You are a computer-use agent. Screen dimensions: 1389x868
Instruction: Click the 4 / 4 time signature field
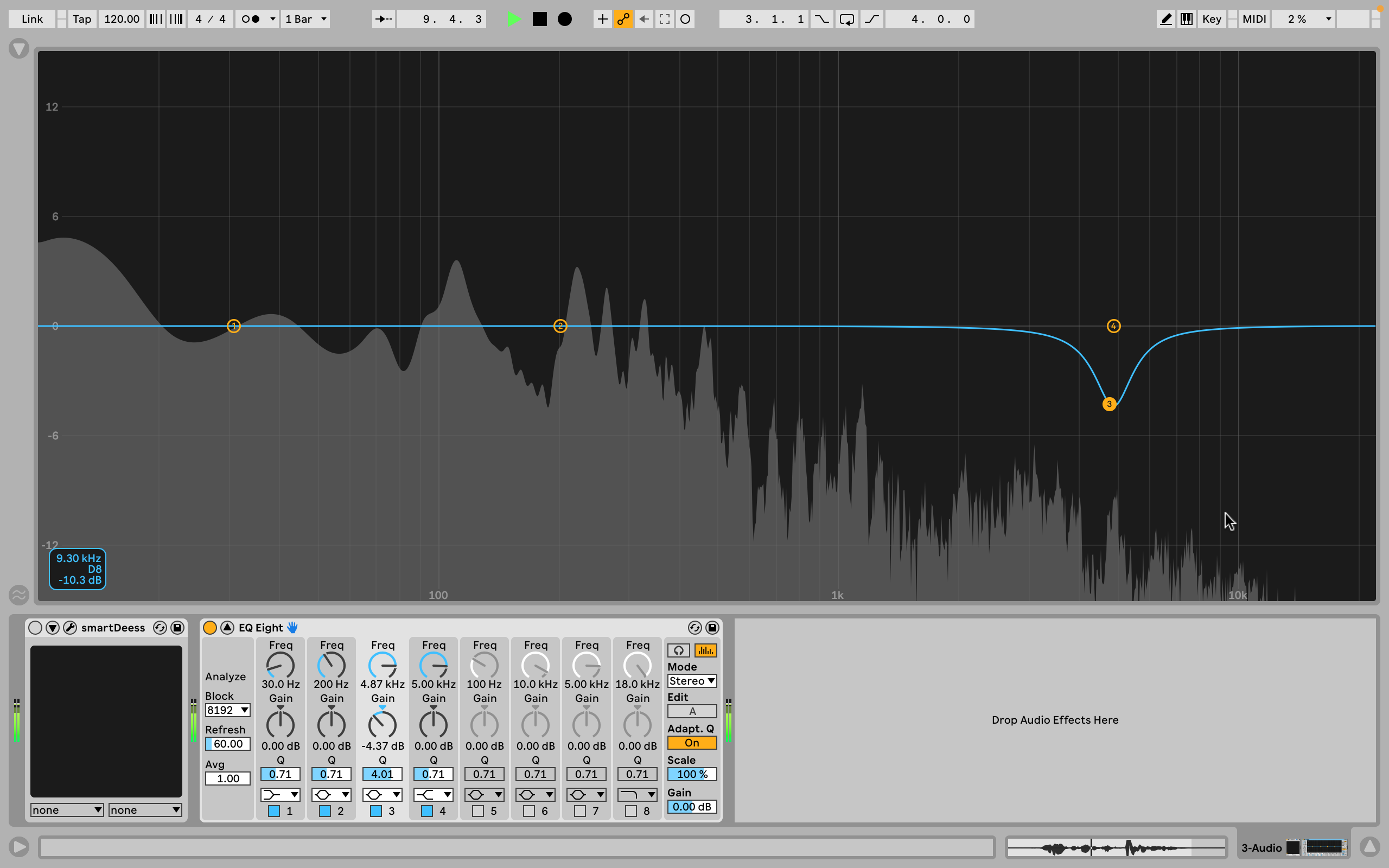click(210, 19)
